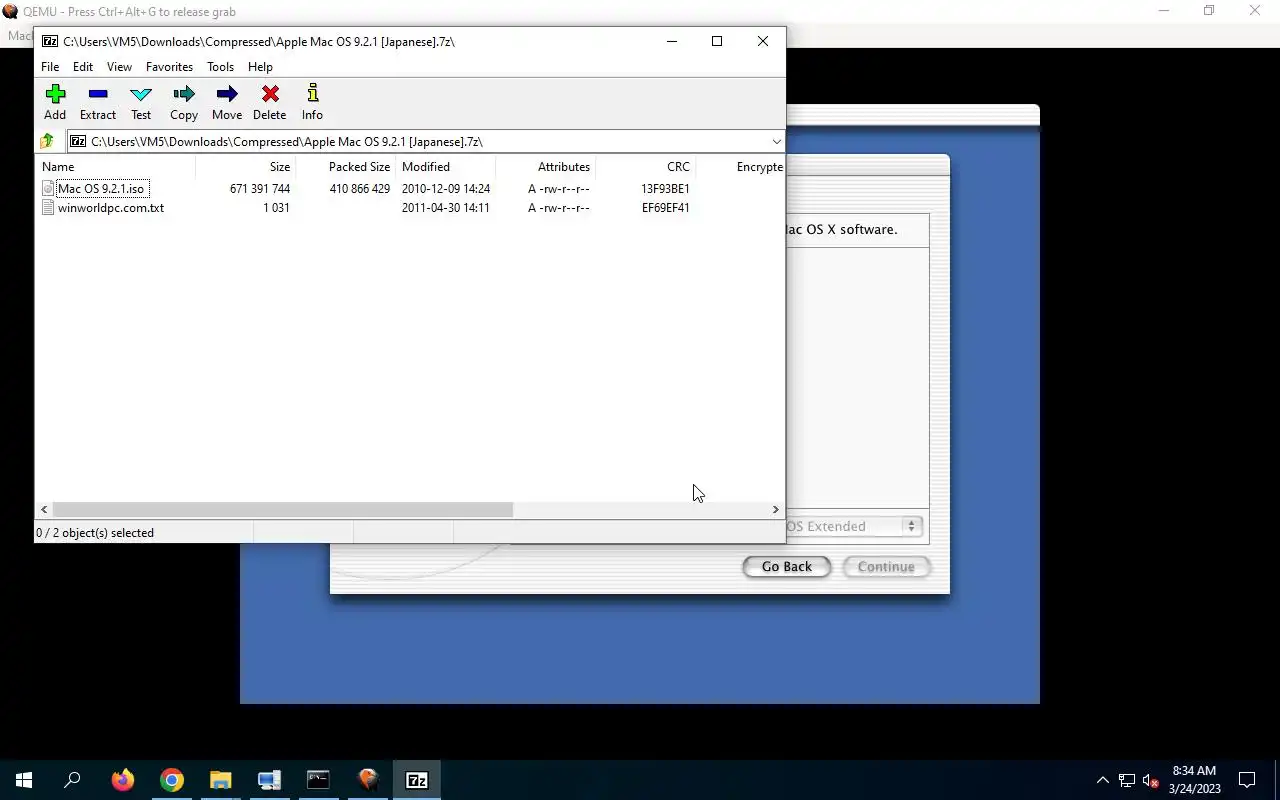Screen dimensions: 1280x800
Task: Sort by Packed Size column header
Action: pyautogui.click(x=345, y=167)
